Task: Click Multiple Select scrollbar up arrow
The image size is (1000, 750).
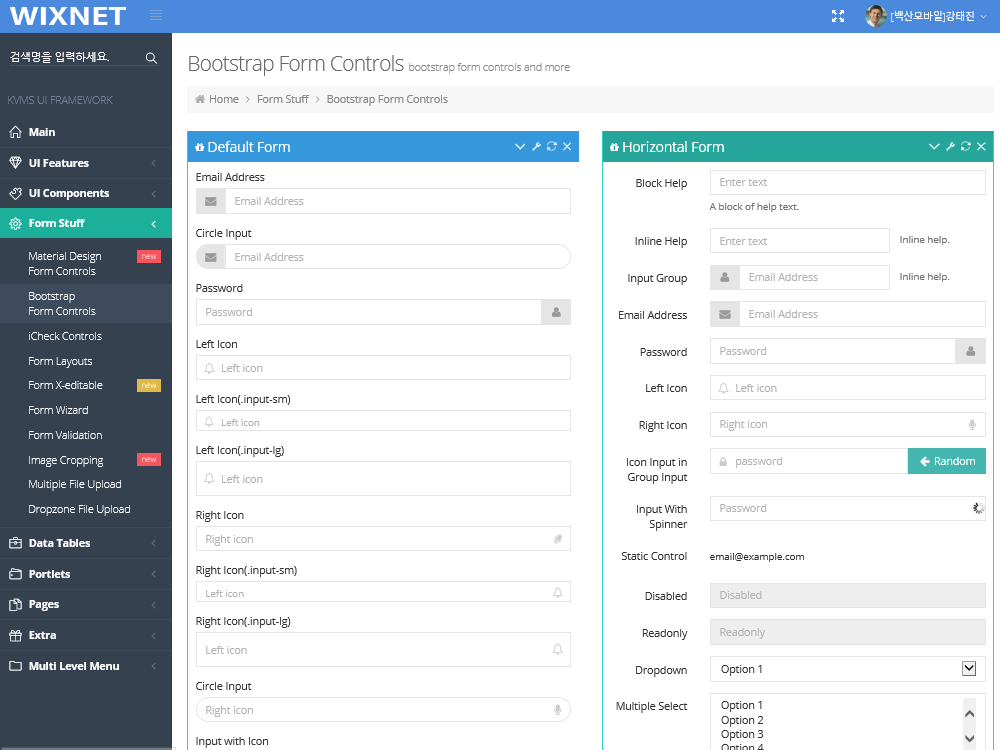Action: [x=969, y=714]
